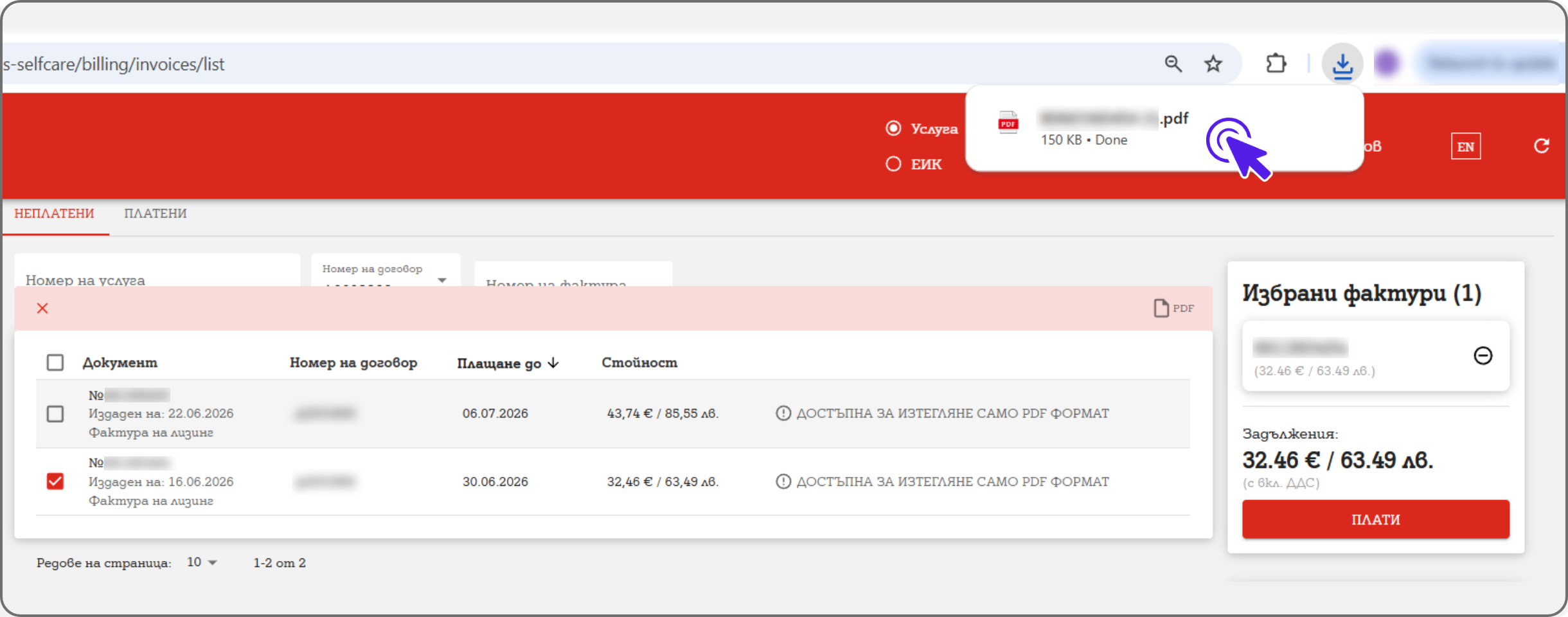Click the Номер на услуга input field
Screen dimensions: 1568x617
click(x=157, y=271)
